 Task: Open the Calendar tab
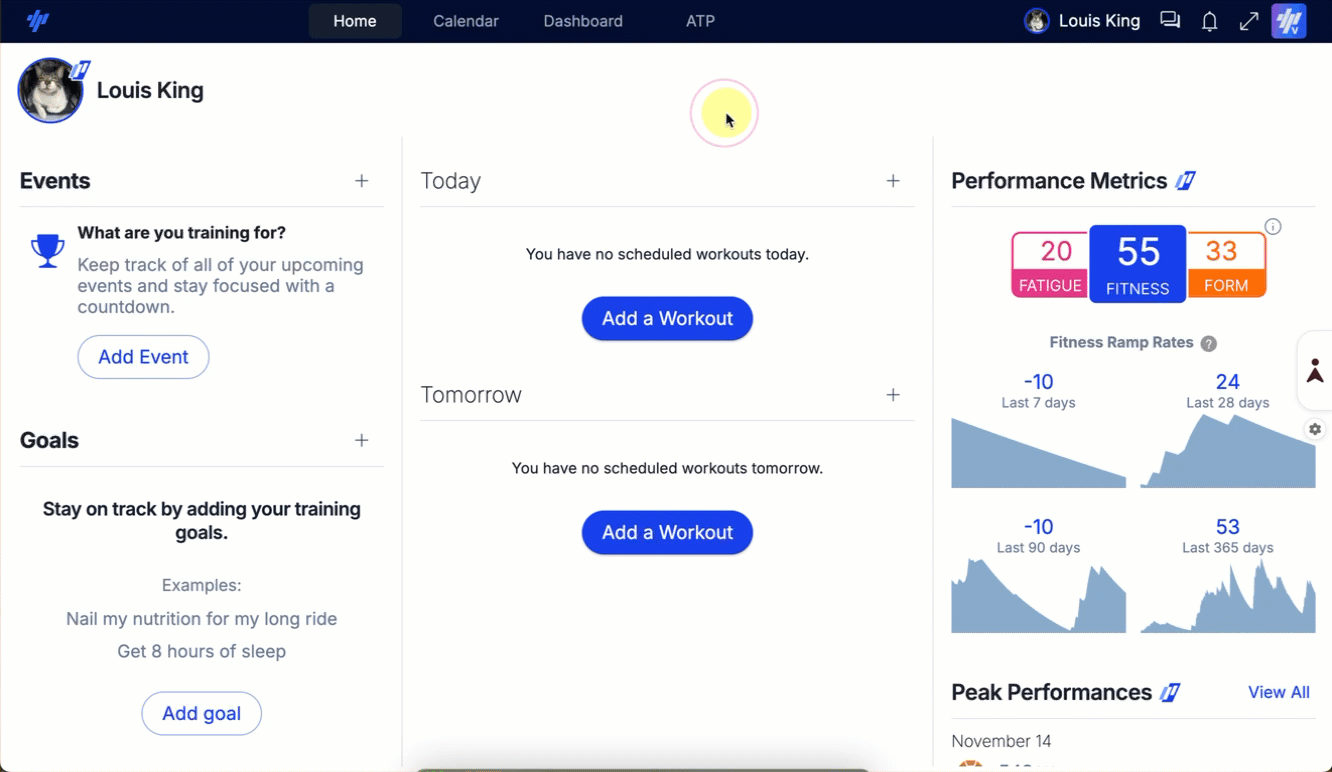tap(465, 21)
